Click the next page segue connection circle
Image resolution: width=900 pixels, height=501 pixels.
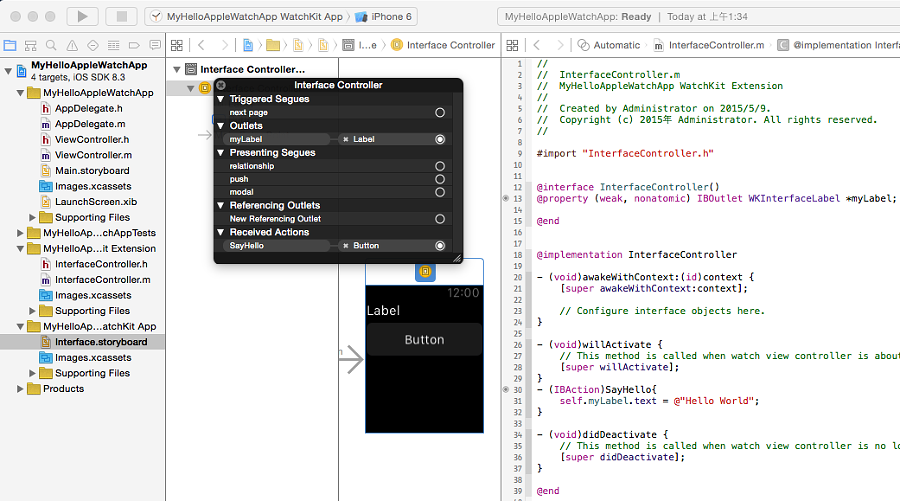[440, 112]
